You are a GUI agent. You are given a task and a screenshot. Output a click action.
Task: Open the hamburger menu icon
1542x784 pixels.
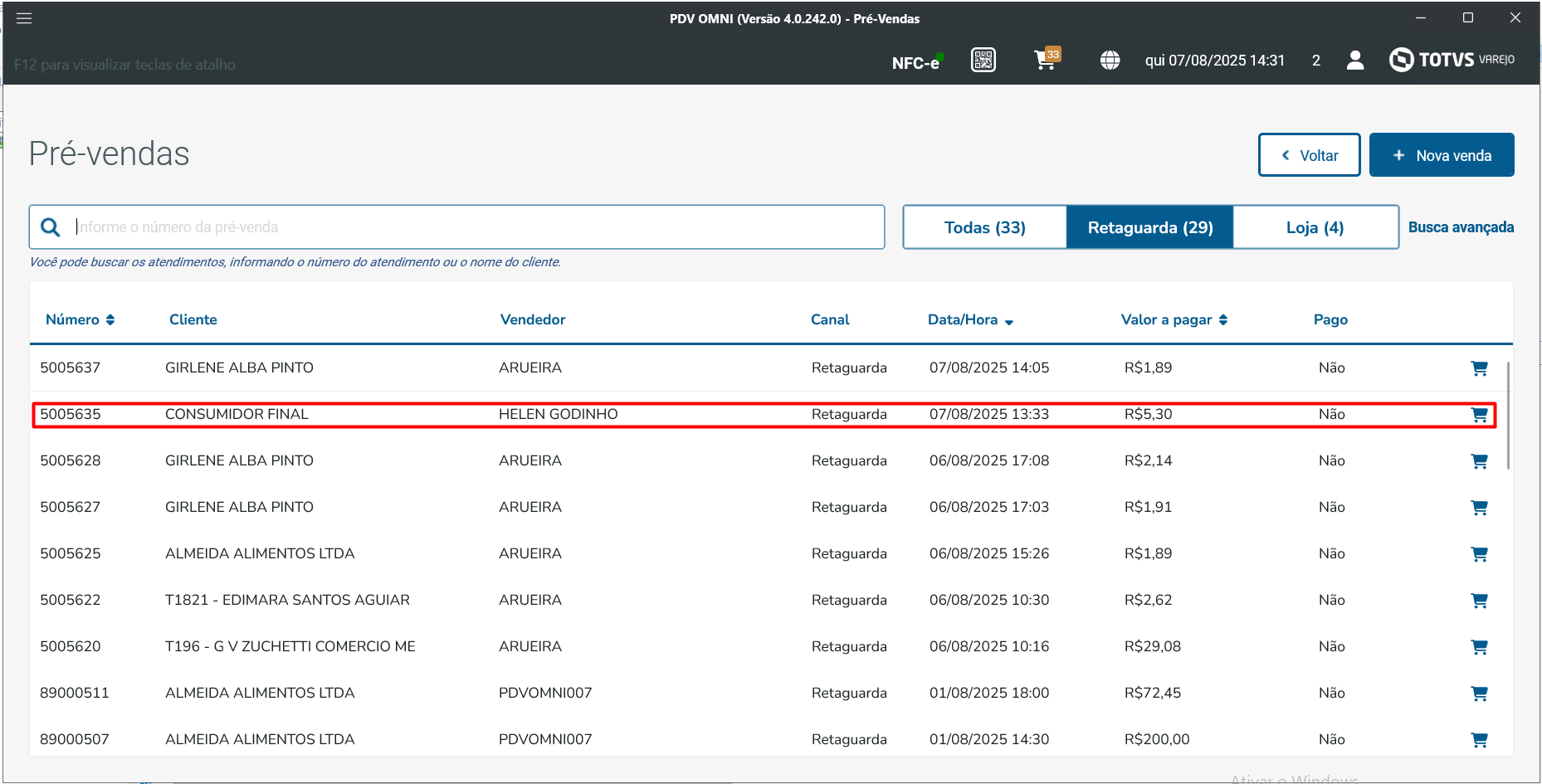tap(24, 18)
